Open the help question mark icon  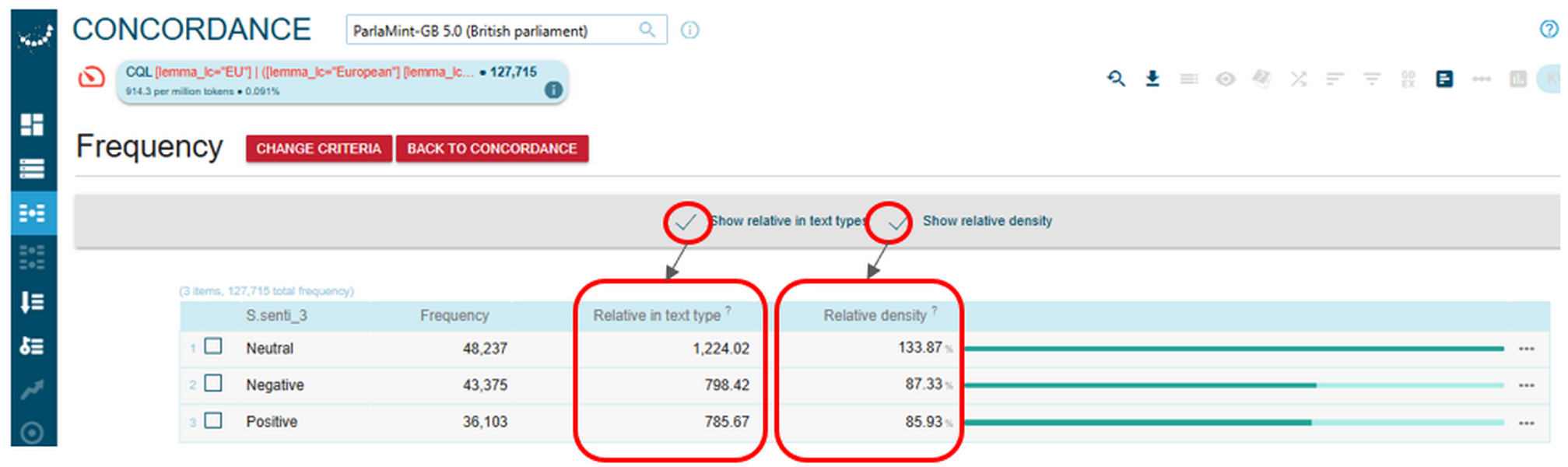click(1549, 30)
